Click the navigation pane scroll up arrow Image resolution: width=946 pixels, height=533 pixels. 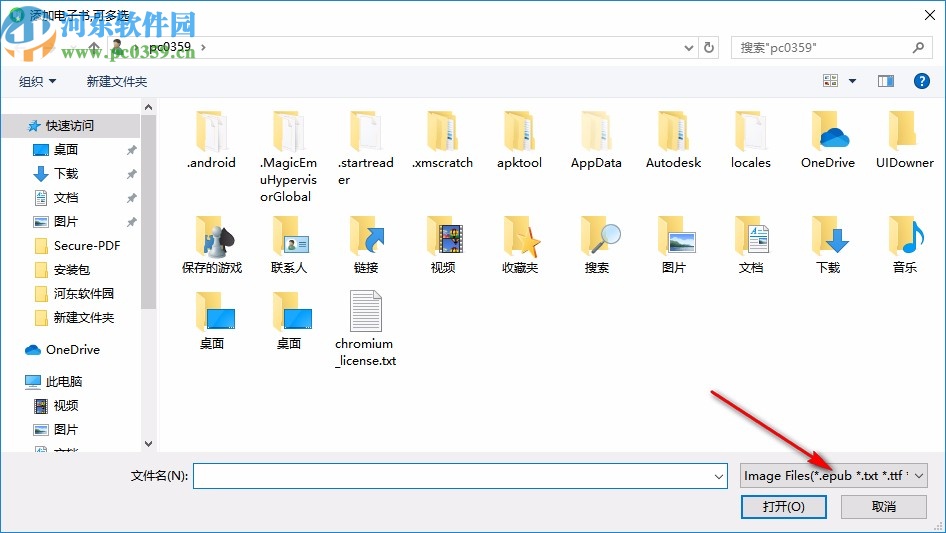pos(148,107)
